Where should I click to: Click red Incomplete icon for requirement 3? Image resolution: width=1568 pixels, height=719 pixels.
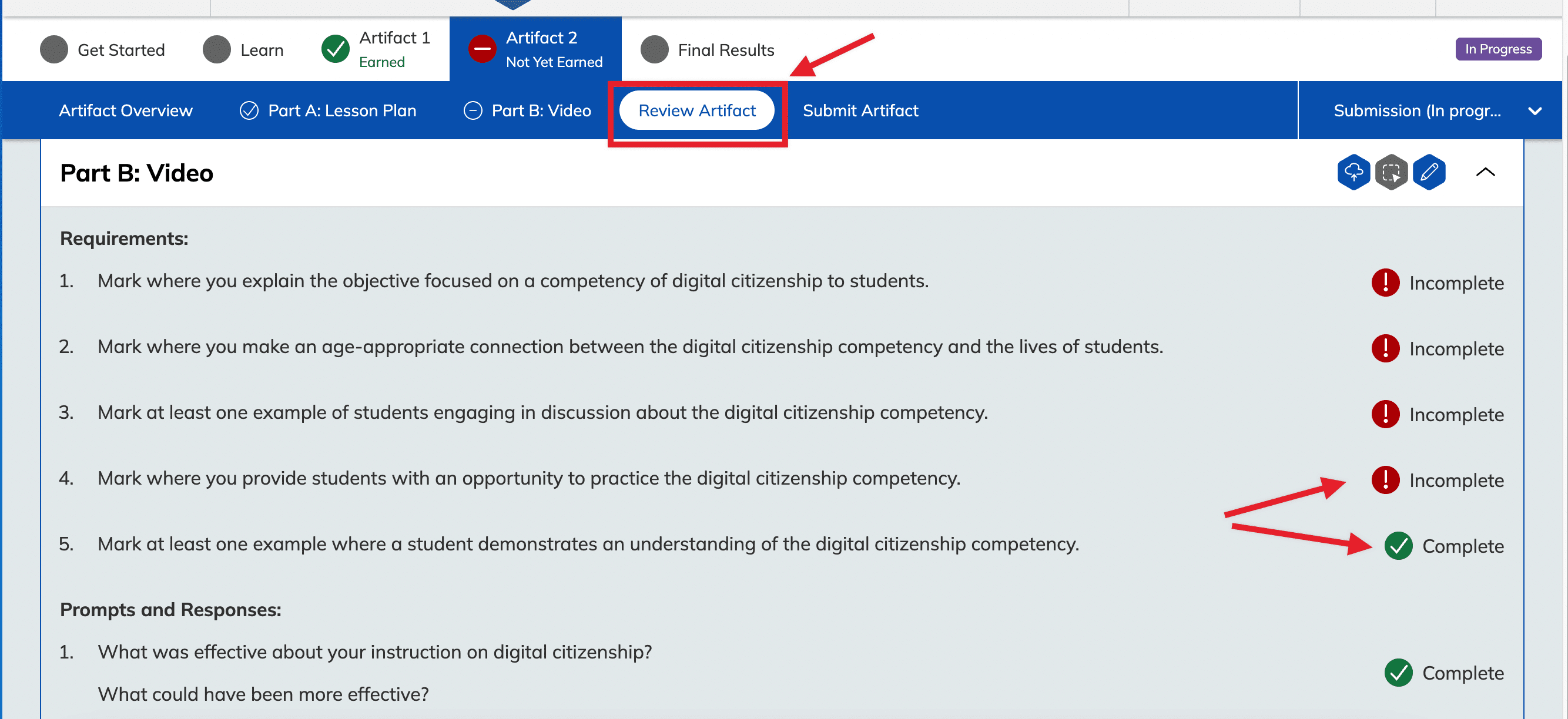pyautogui.click(x=1385, y=414)
